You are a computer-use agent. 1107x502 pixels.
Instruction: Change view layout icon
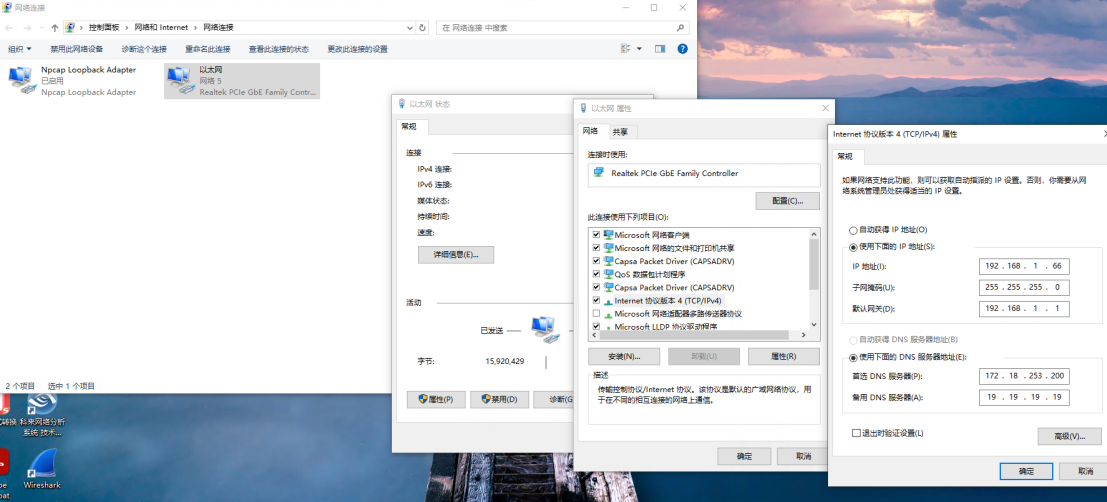[626, 49]
